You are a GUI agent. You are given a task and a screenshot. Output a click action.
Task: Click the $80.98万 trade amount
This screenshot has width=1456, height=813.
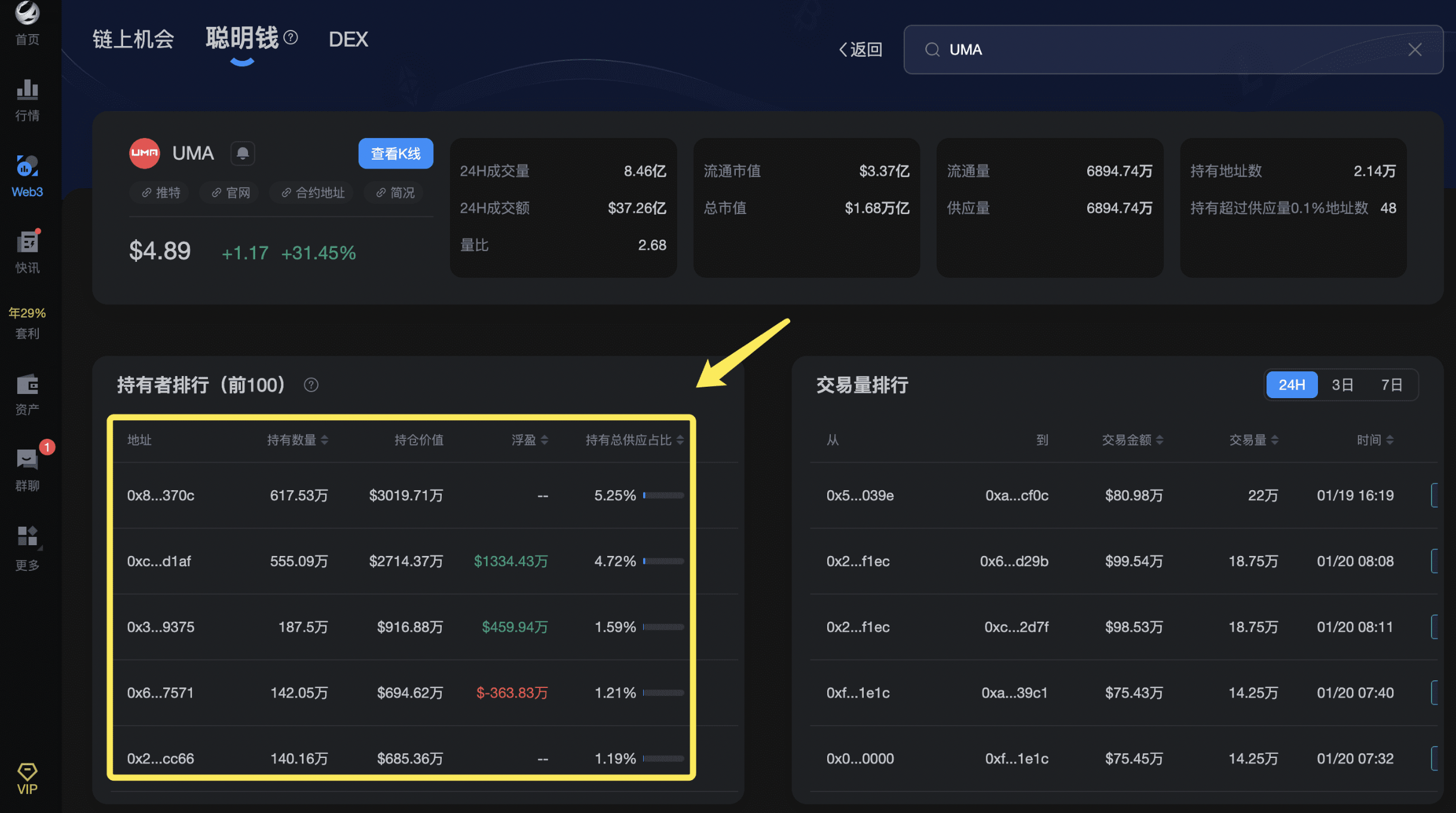[1134, 496]
